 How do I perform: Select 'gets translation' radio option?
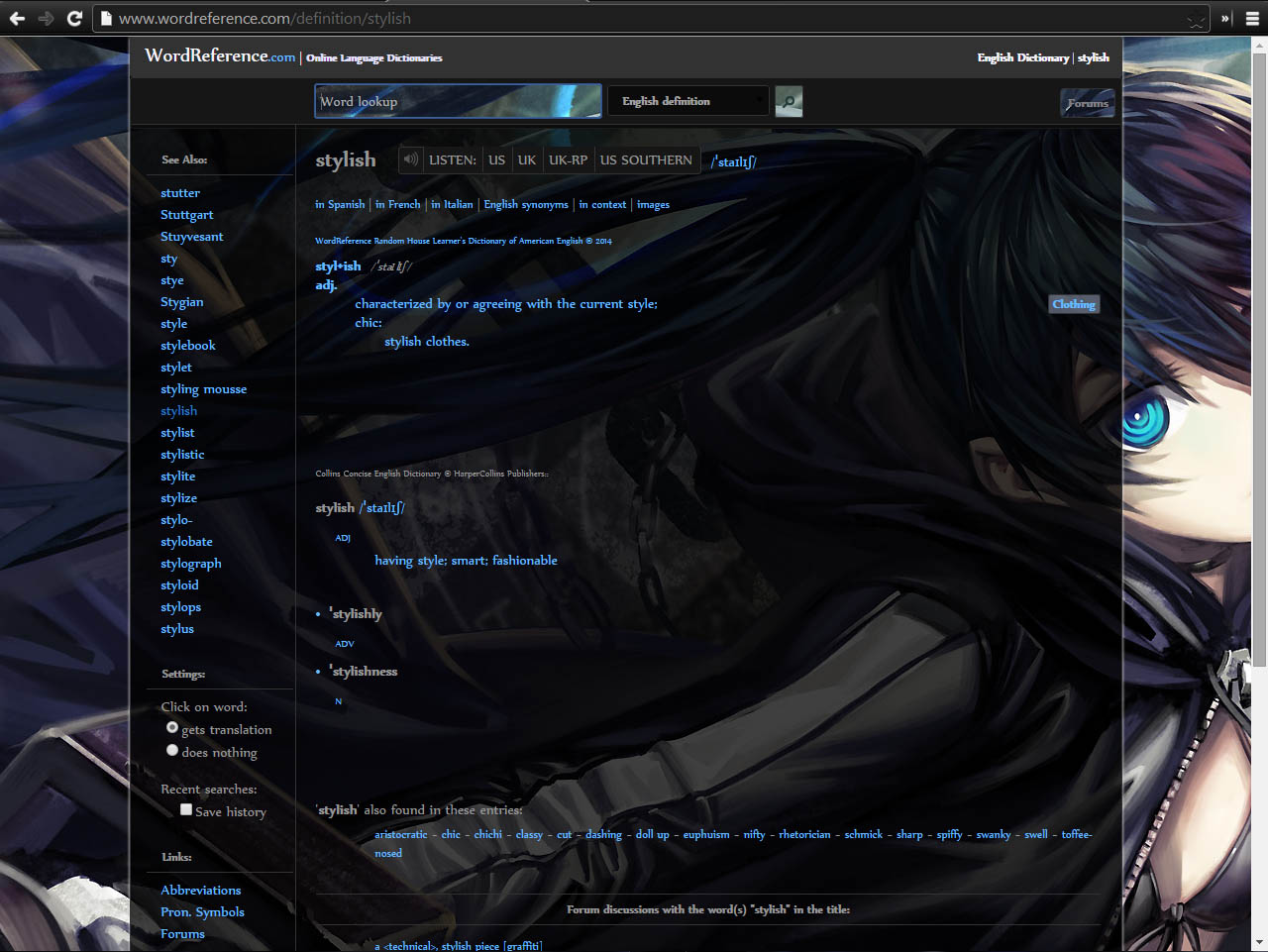pyautogui.click(x=172, y=728)
